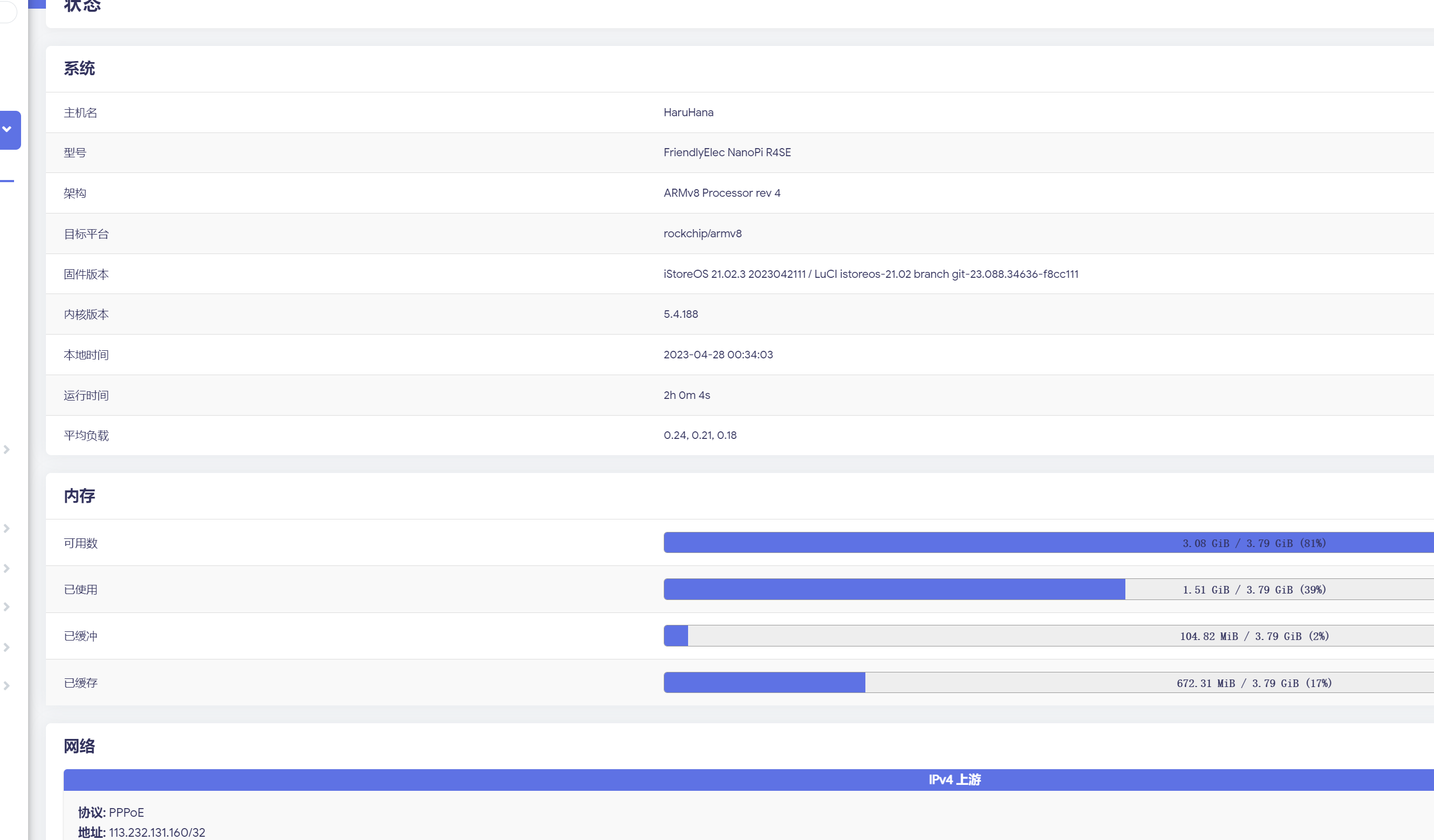Screen dimensions: 1434x840
Task: Select the IPv4 上游 header bar
Action: click(x=953, y=779)
